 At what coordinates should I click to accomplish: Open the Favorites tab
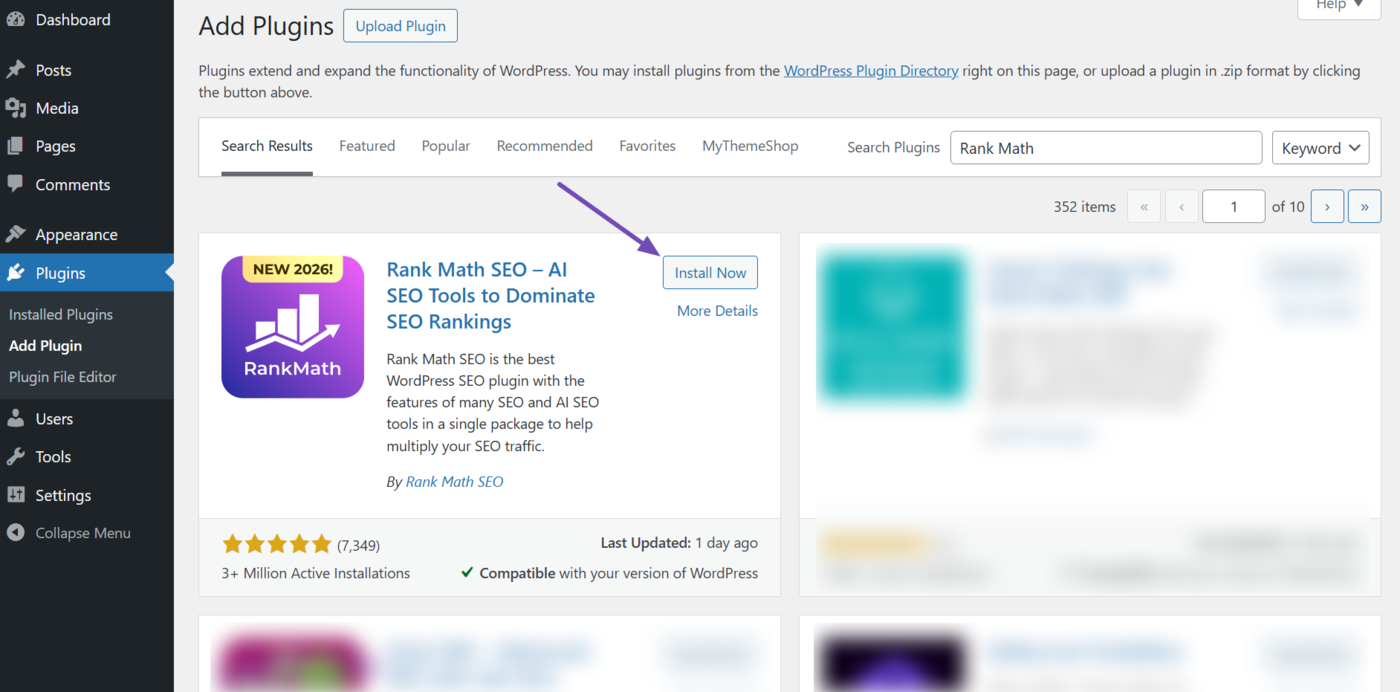(647, 146)
